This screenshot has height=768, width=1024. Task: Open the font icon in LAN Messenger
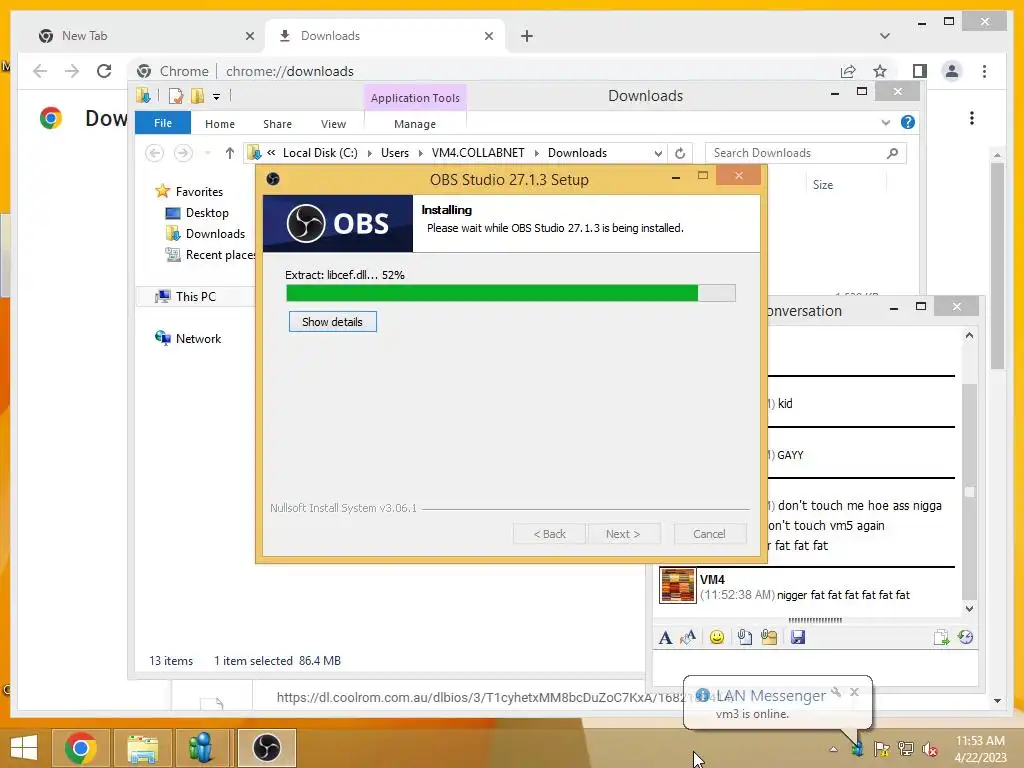pyautogui.click(x=665, y=637)
